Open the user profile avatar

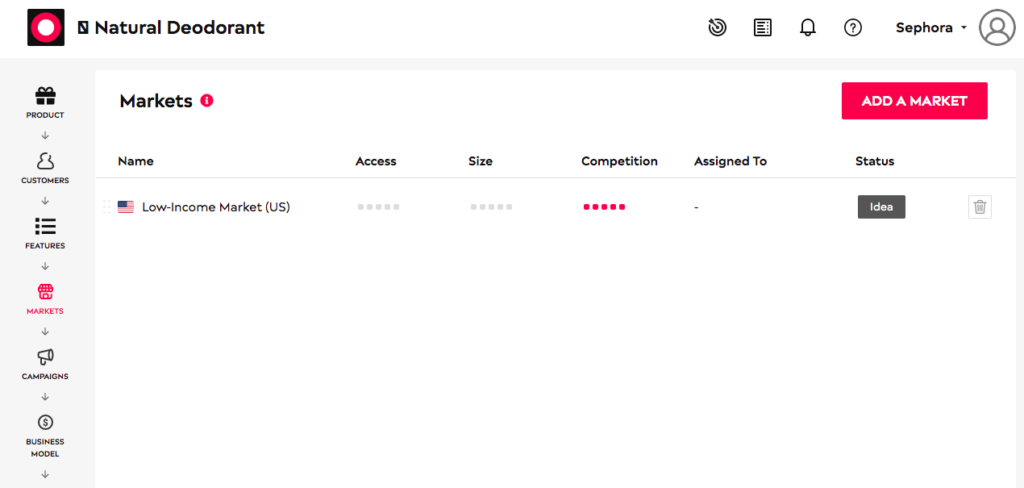click(997, 27)
